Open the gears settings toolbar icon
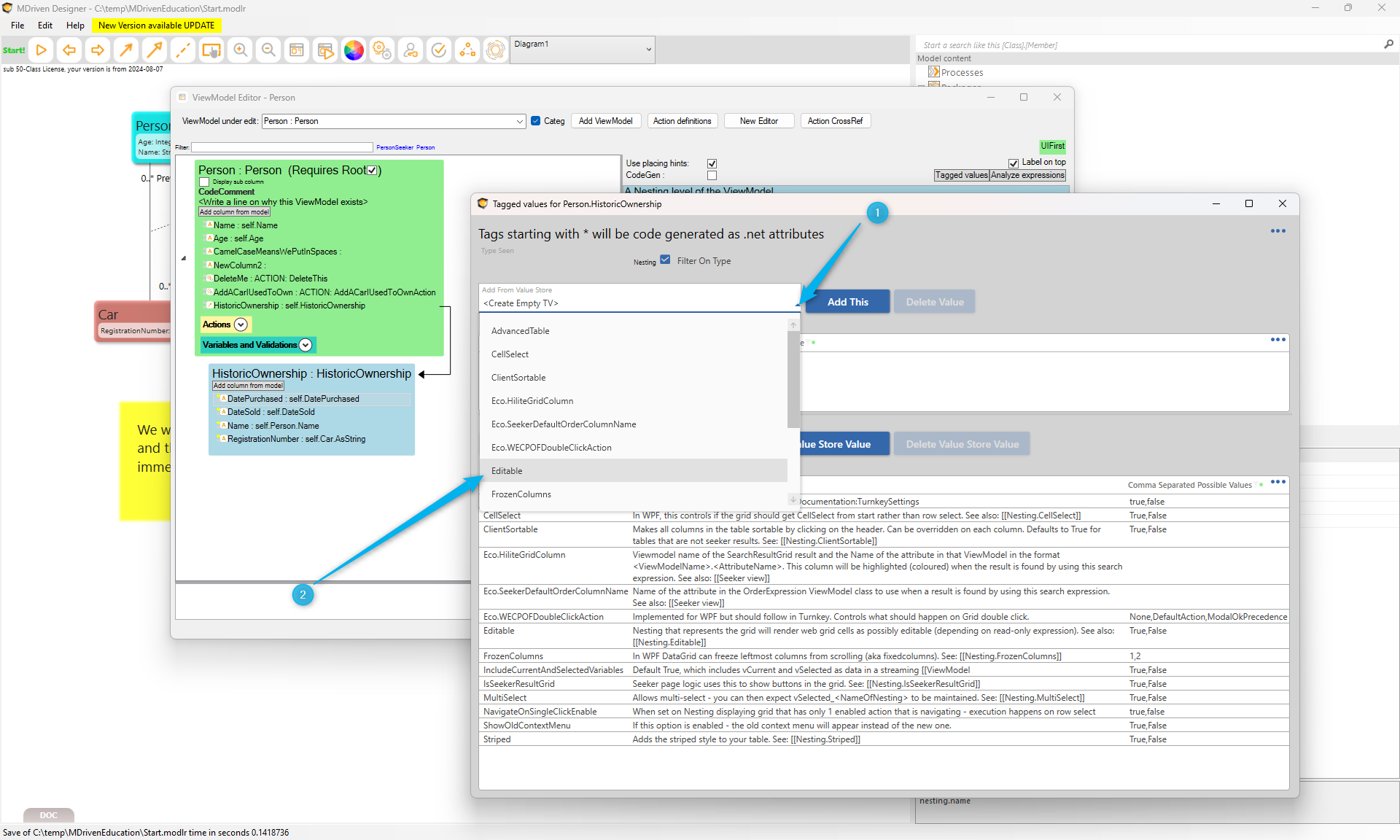This screenshot has width=1400, height=840. point(381,50)
